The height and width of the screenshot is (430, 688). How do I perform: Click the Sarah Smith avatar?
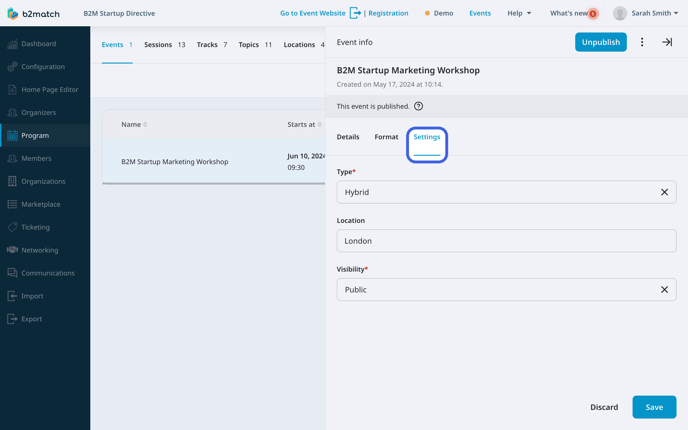[620, 14]
